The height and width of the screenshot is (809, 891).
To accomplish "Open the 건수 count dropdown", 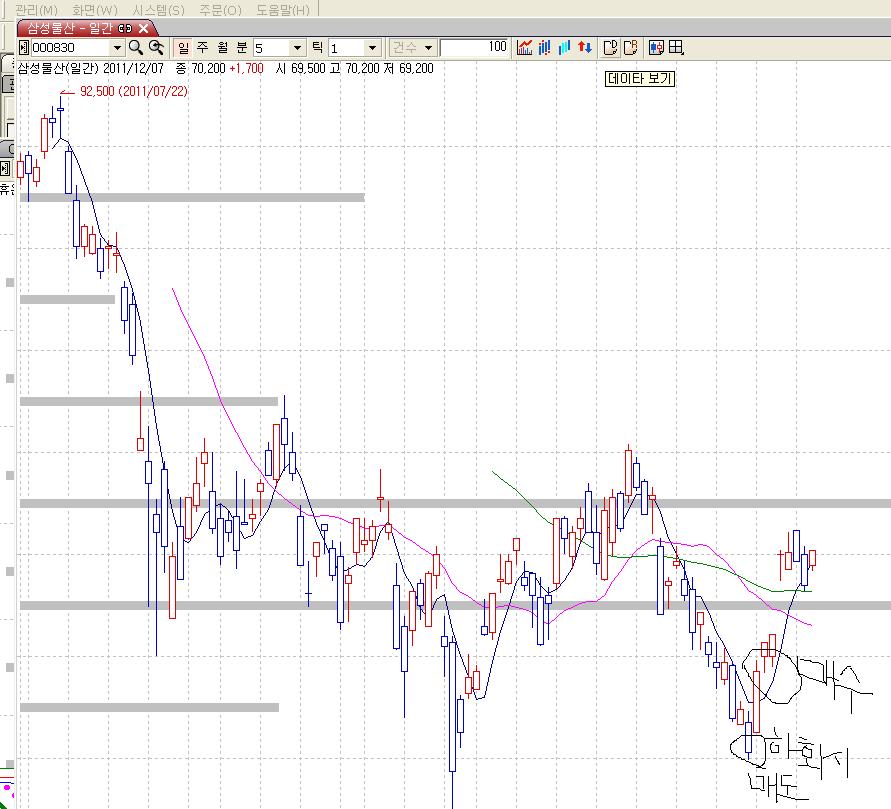I will (x=413, y=47).
